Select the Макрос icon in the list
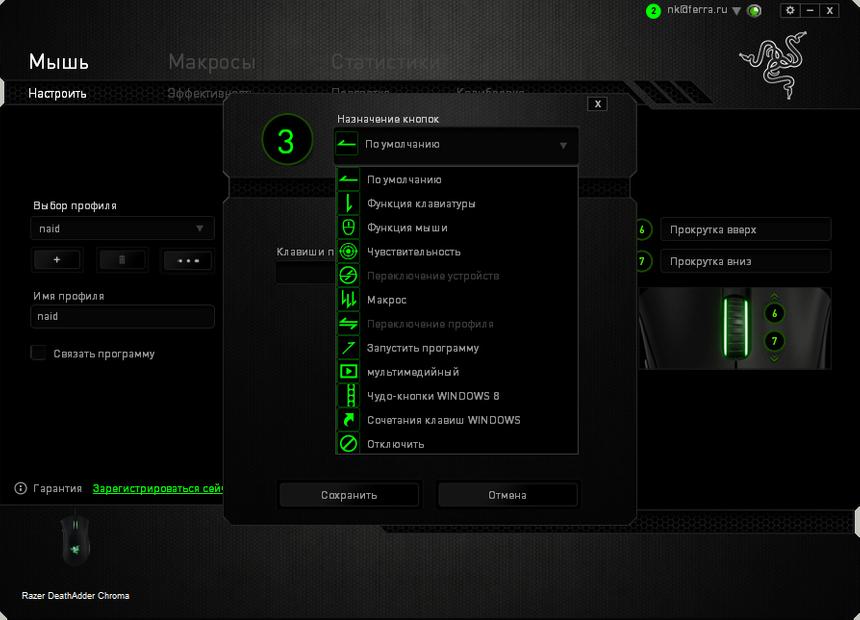Viewport: 860px width, 620px height. tap(348, 300)
